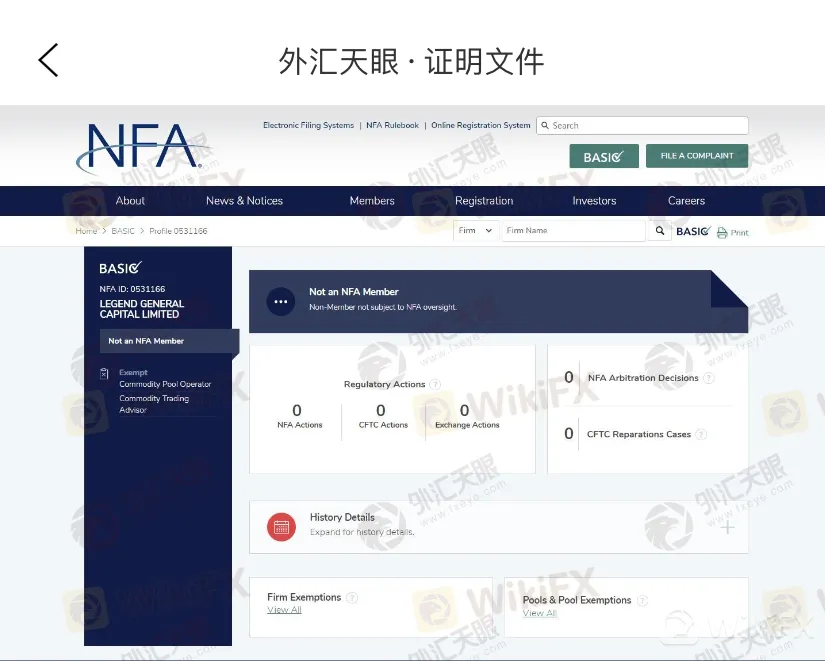Open help icon beside Firm Exemptions

[352, 597]
